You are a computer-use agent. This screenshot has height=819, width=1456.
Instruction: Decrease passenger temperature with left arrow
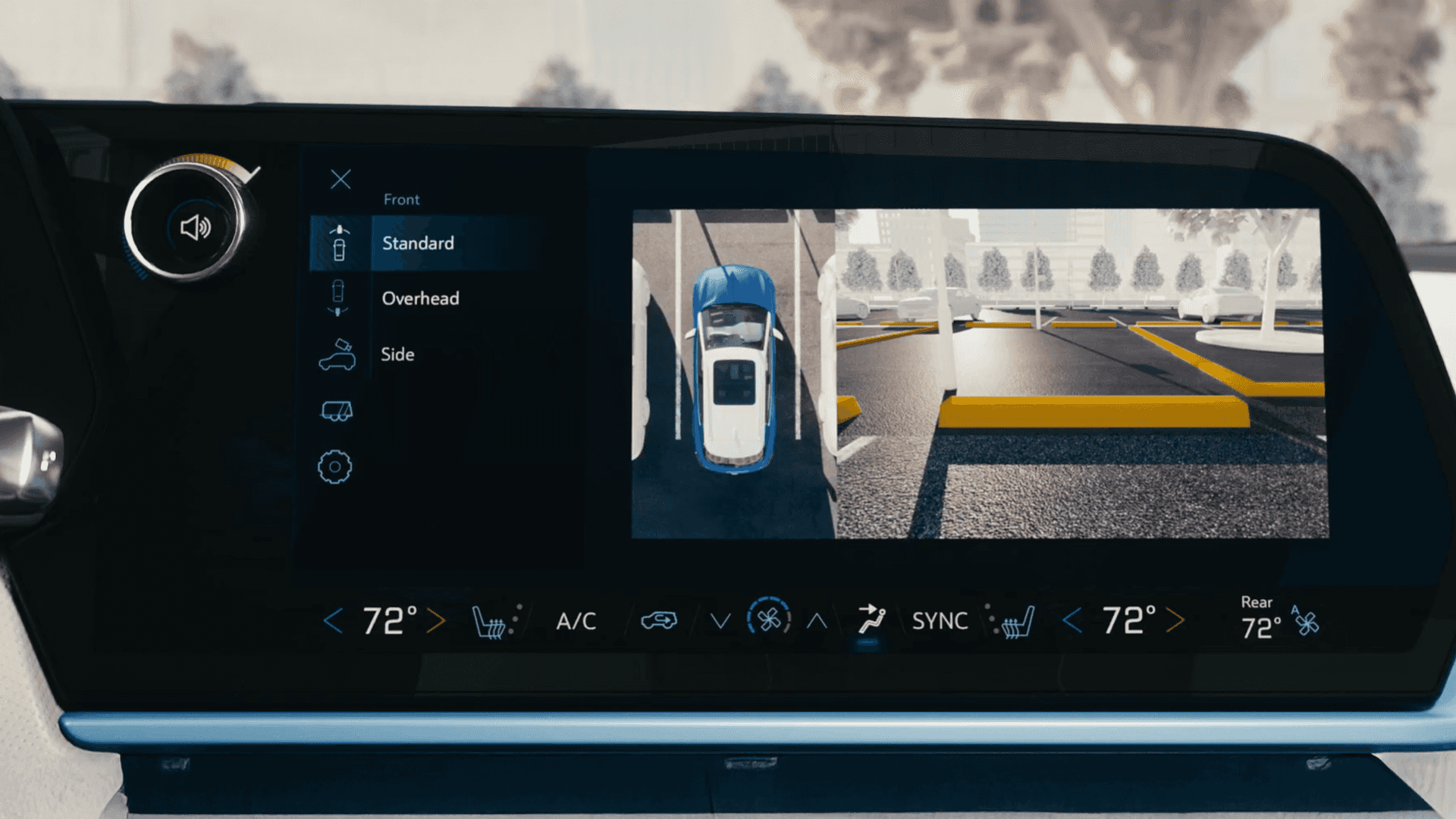tap(1072, 621)
